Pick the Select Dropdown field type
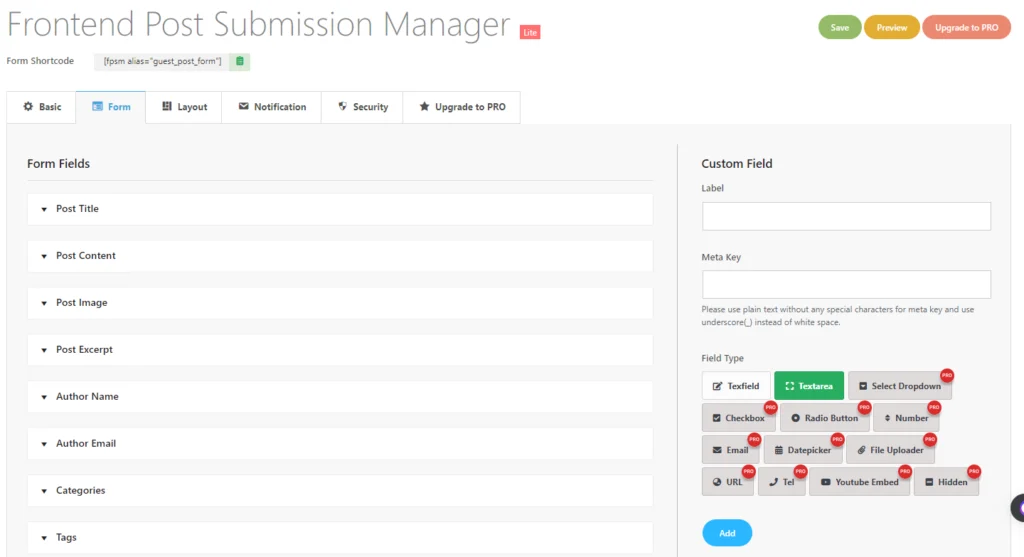This screenshot has width=1024, height=557. (x=899, y=386)
